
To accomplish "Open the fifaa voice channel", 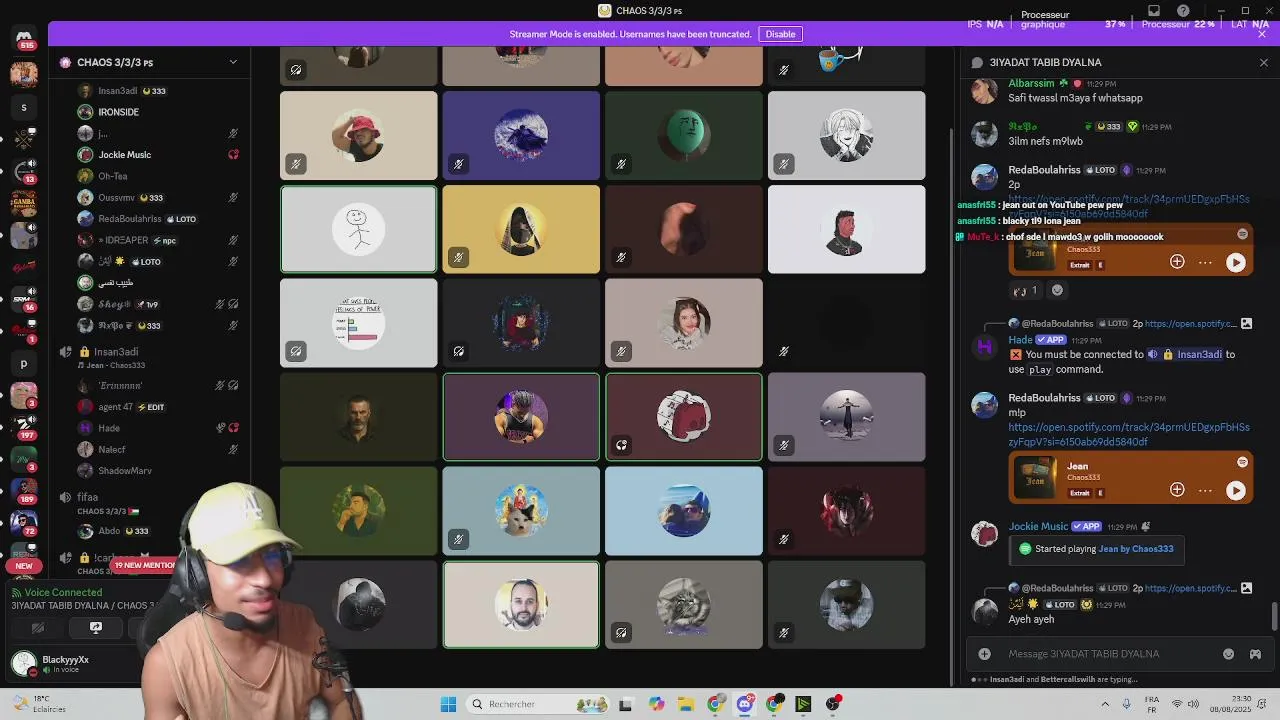I will 88,497.
